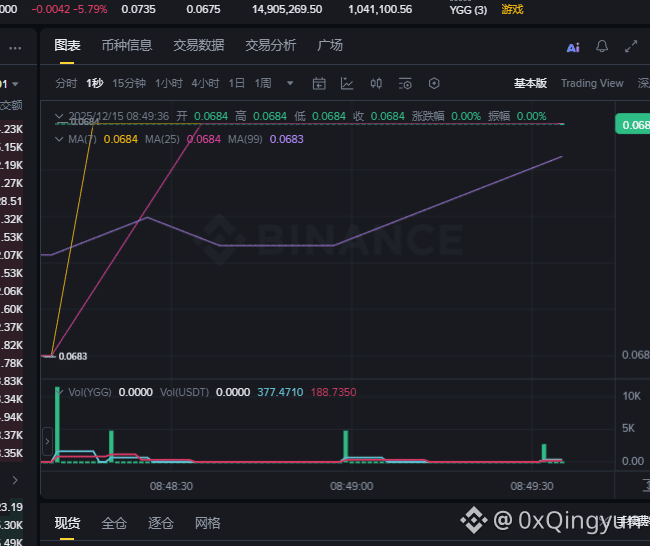Screen dimensions: 650x546
Task: Open the hexagon chart settings icon
Action: coord(434,84)
